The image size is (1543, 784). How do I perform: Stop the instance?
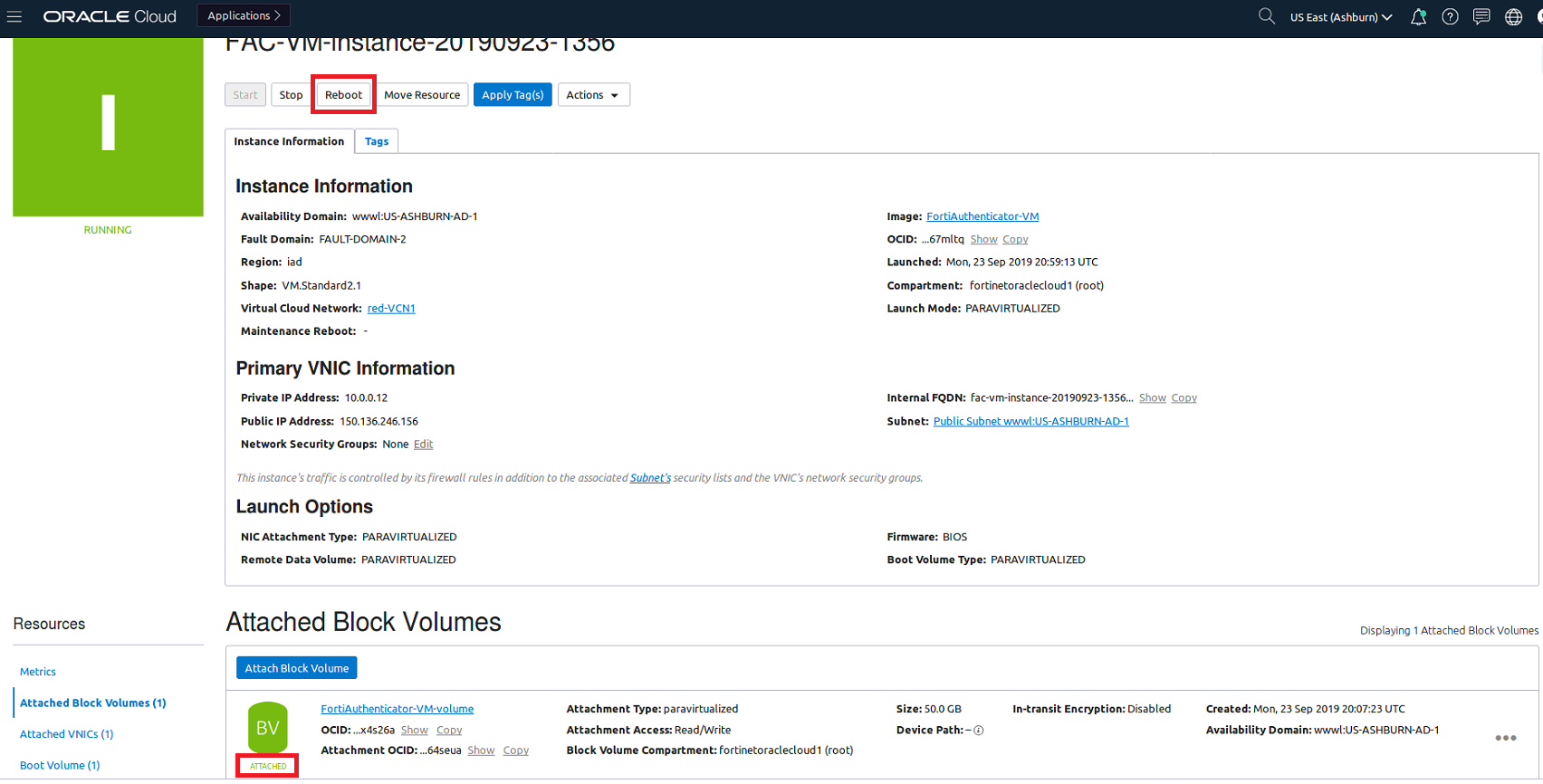(x=291, y=95)
